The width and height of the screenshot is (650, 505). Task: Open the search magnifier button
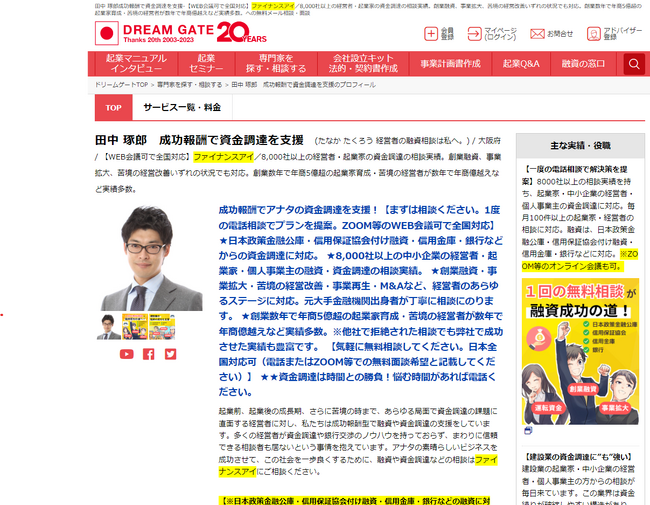point(634,64)
